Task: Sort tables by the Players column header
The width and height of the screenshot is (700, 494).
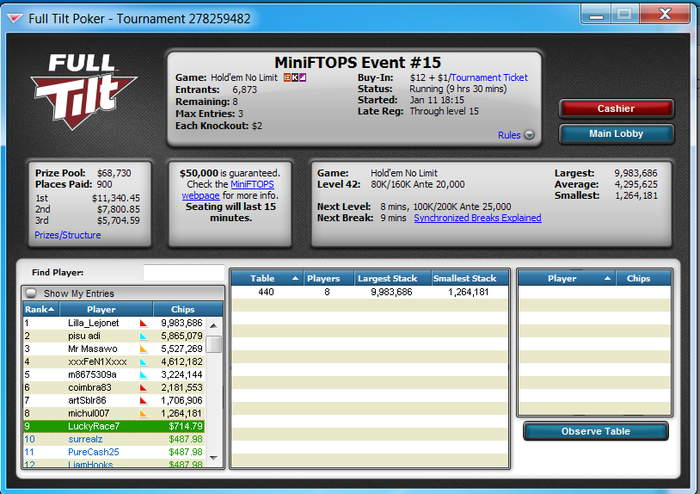Action: (x=329, y=278)
